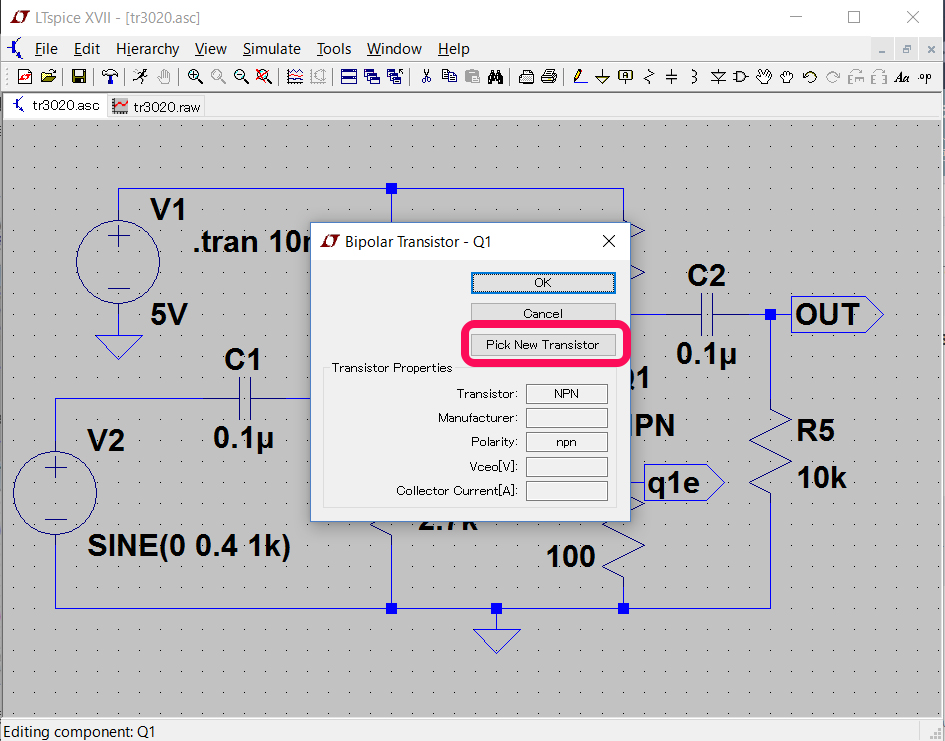Click the scissors Cut tool
Screen dimensions: 945x741
click(426, 76)
